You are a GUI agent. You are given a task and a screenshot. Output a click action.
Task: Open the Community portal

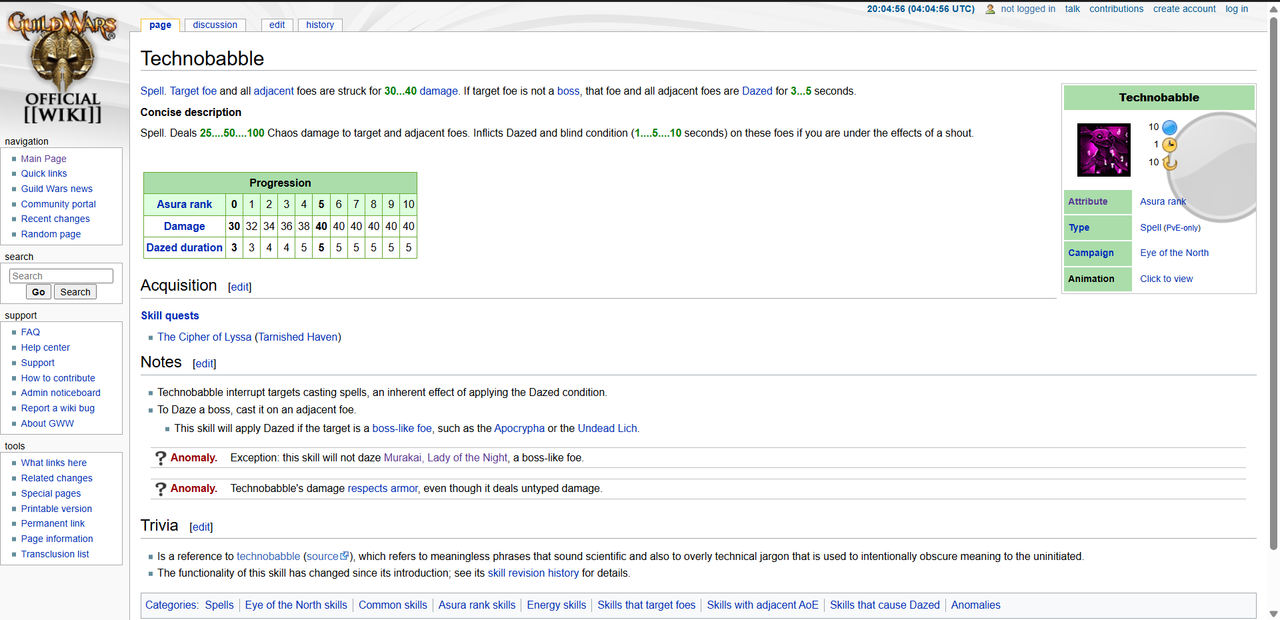[59, 204]
